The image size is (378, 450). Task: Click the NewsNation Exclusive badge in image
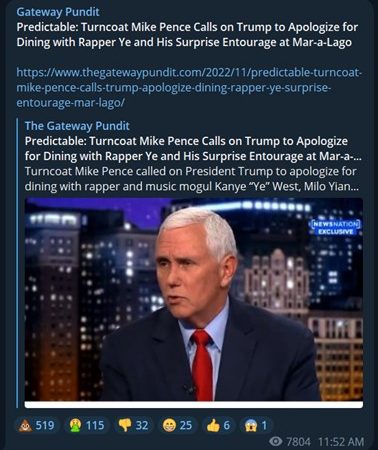336,227
